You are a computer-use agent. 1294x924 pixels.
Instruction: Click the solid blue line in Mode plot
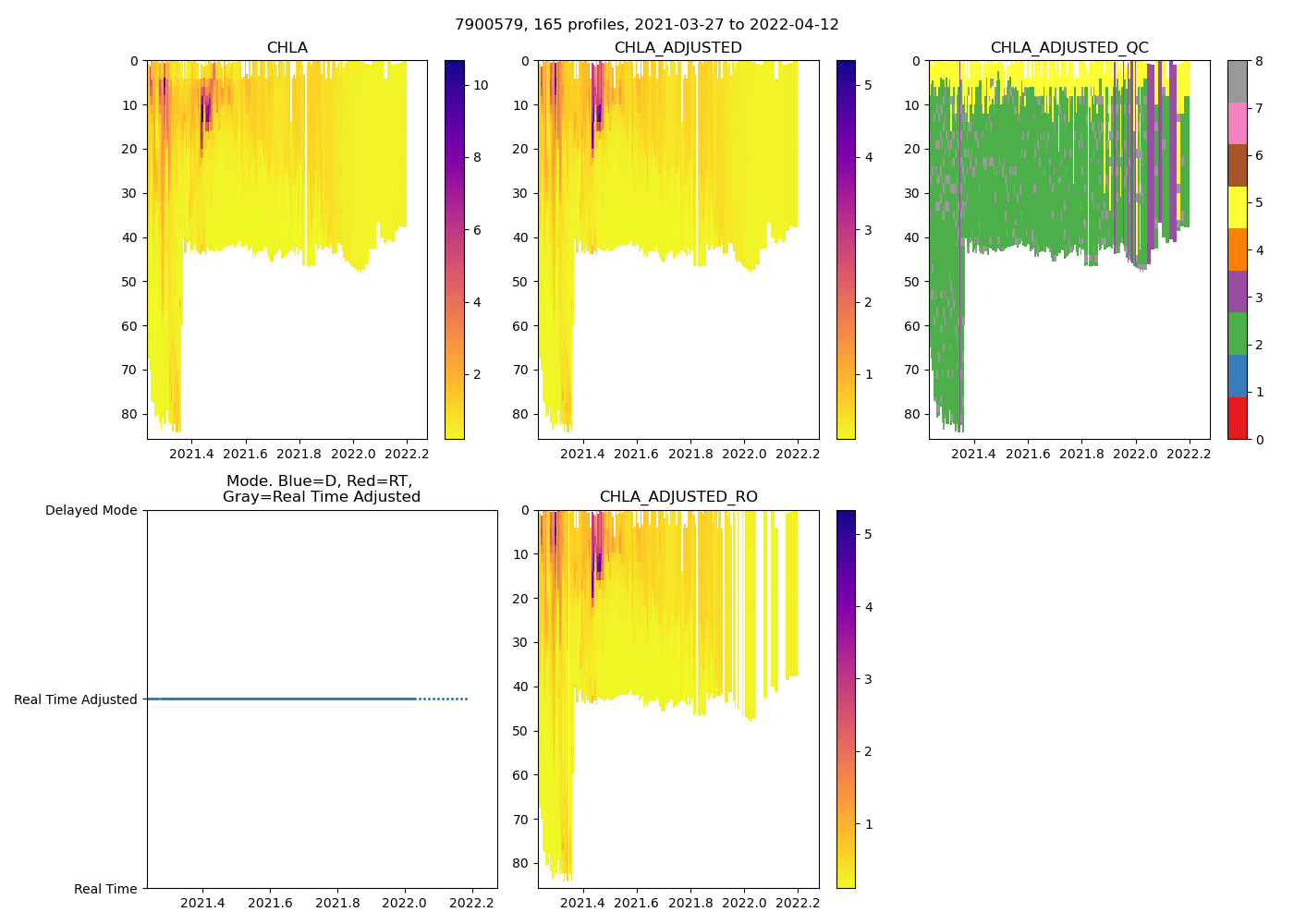coord(277,699)
